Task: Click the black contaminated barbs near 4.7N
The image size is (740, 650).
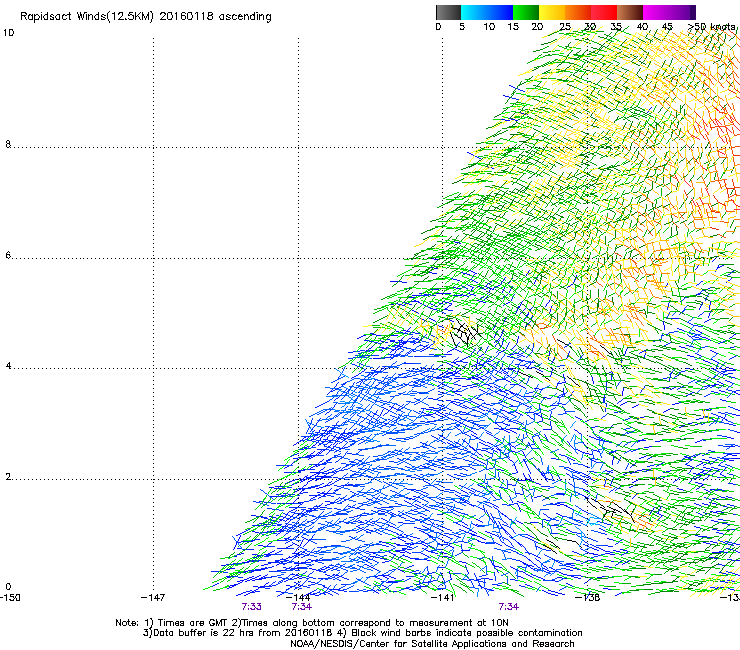Action: point(463,332)
